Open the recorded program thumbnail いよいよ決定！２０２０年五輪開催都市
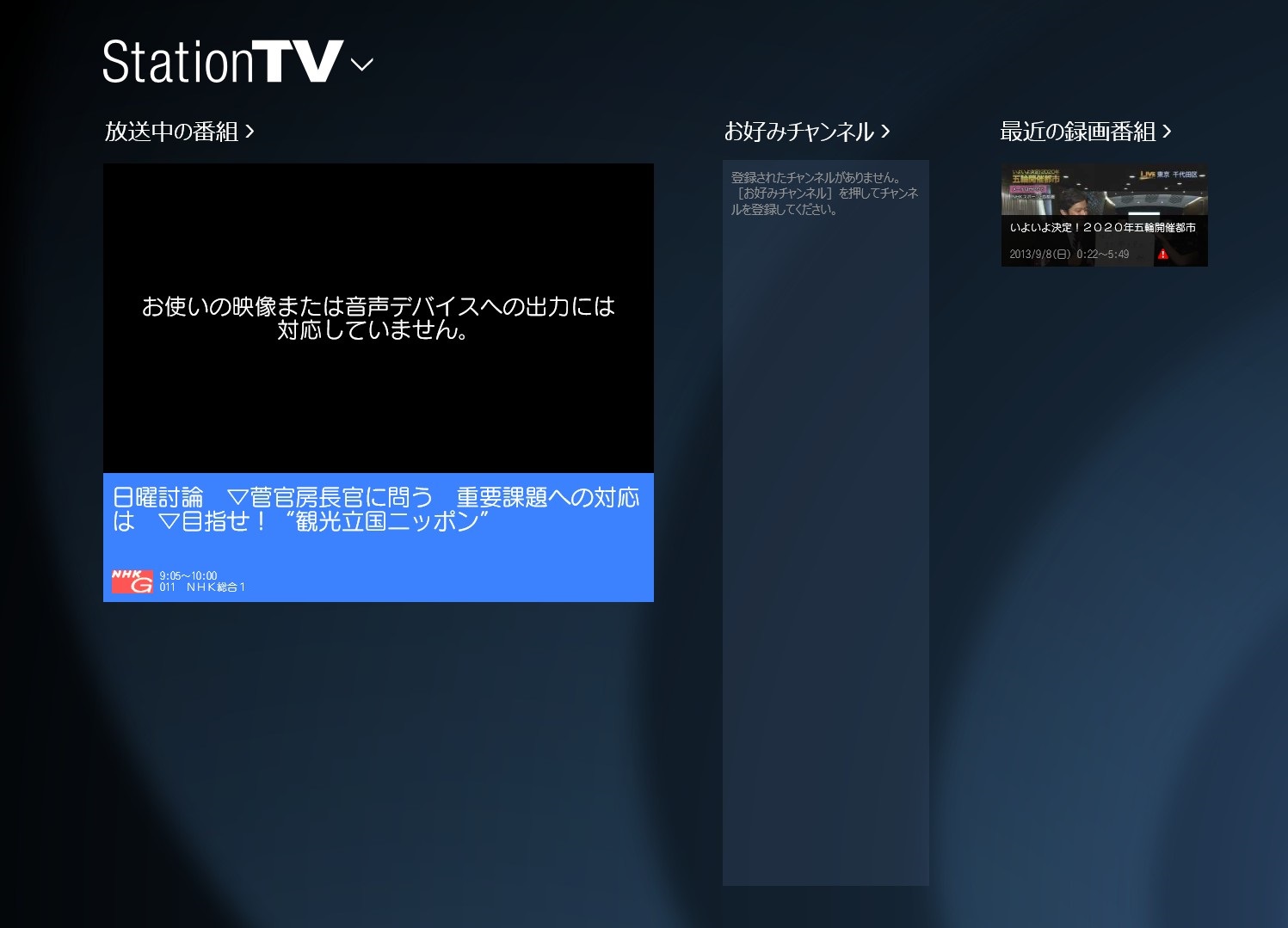This screenshot has height=928, width=1288. (1105, 215)
